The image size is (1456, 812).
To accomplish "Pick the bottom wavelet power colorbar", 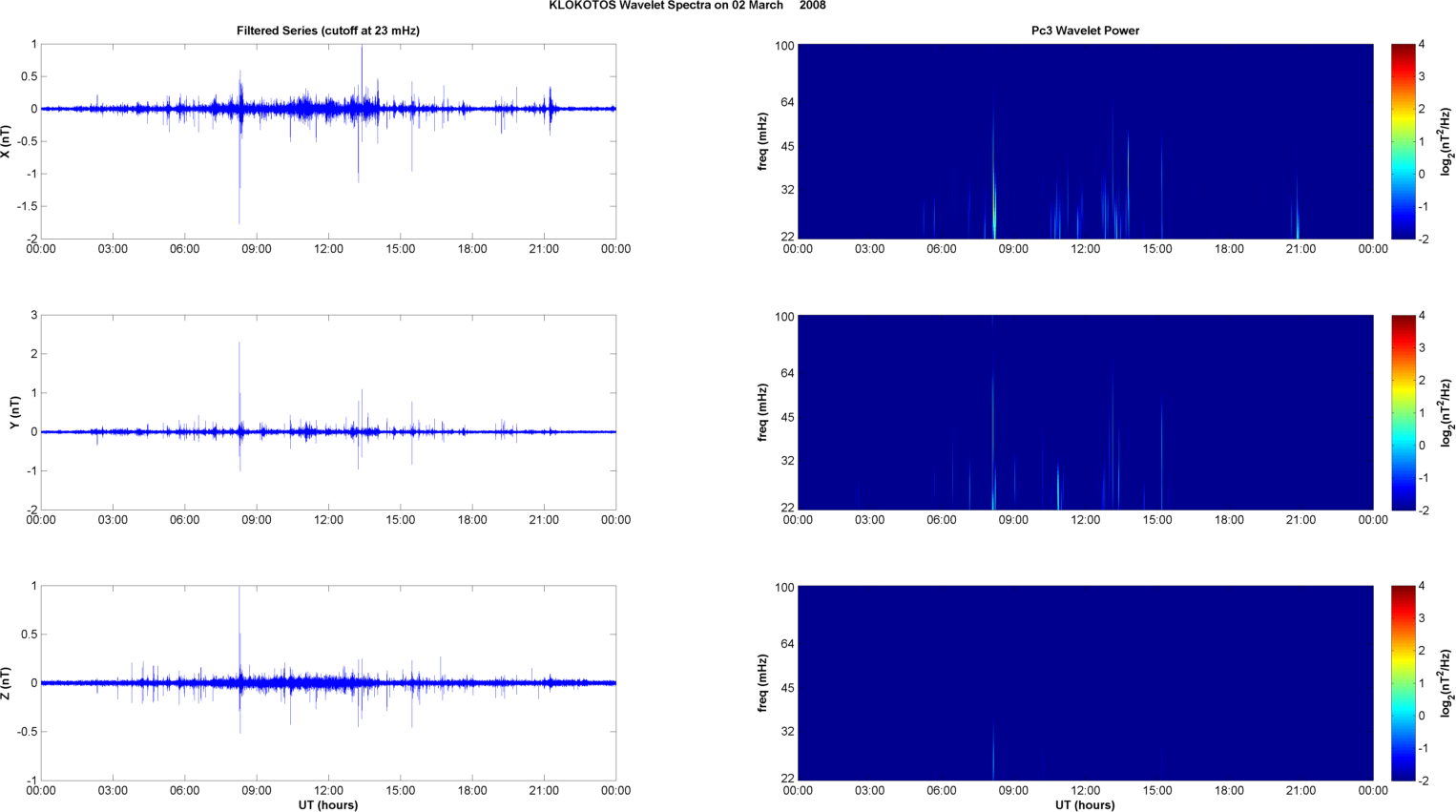I will coord(1402,683).
